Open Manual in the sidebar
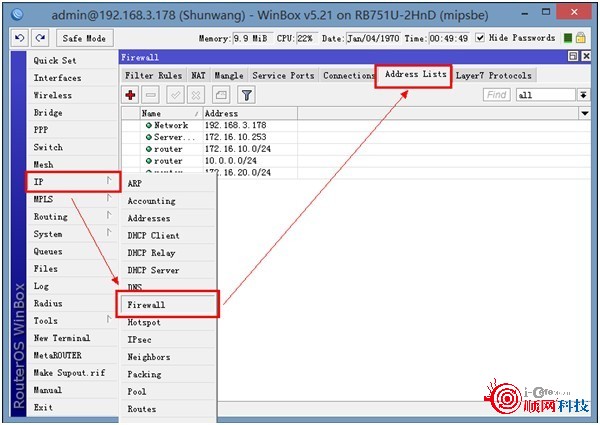Viewport: 600px width, 425px height. (x=72, y=390)
